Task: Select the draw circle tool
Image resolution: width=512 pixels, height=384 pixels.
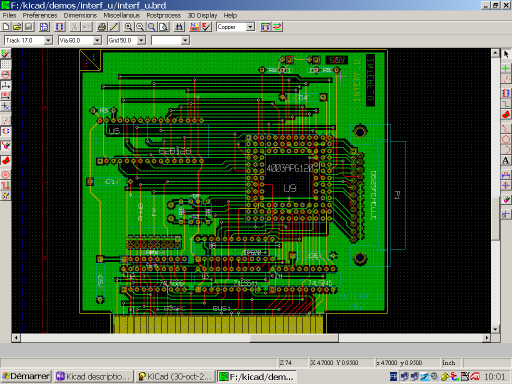Action: coord(506,139)
